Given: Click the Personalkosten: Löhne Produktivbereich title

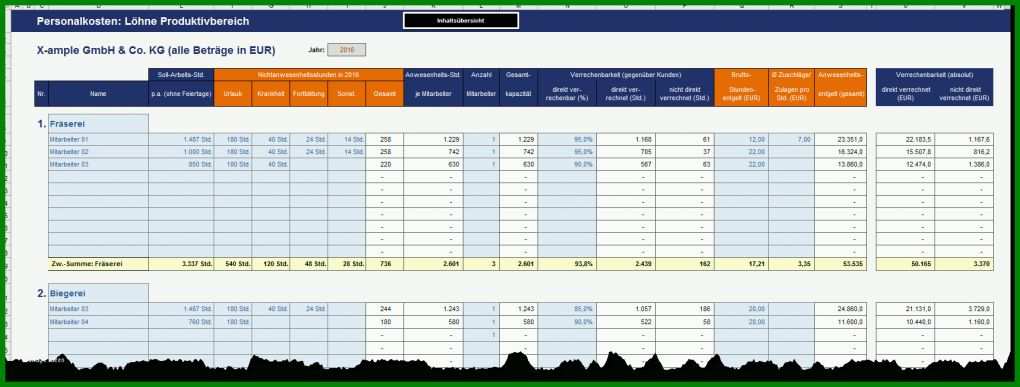Looking at the screenshot, I should coord(142,21).
